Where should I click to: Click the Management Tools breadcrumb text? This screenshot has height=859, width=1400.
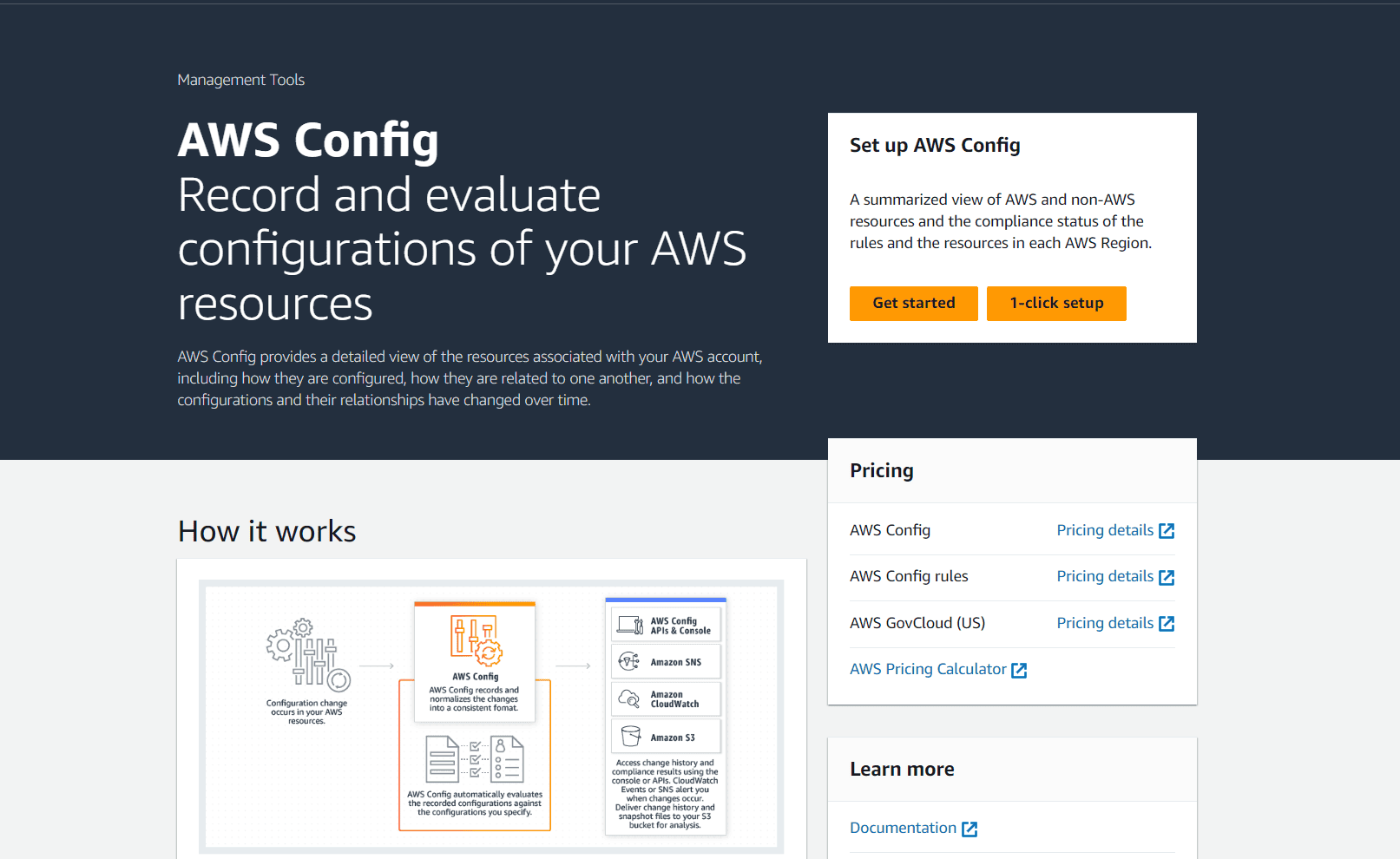(x=241, y=80)
